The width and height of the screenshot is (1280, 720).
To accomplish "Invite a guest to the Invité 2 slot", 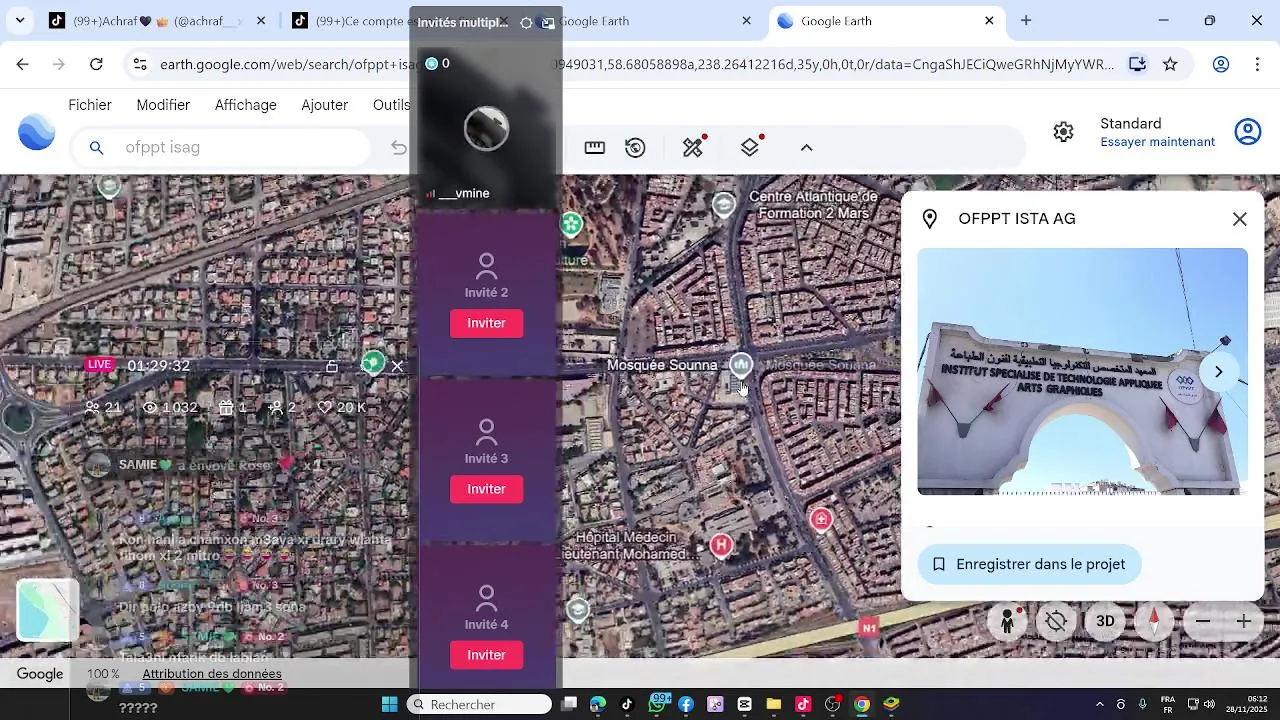I will 486,323.
